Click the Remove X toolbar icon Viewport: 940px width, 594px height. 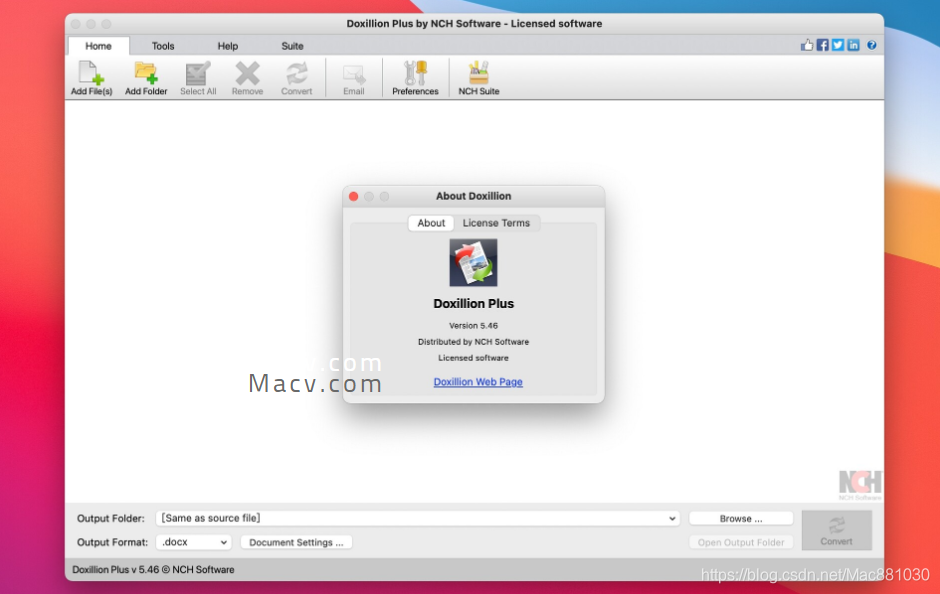point(247,78)
